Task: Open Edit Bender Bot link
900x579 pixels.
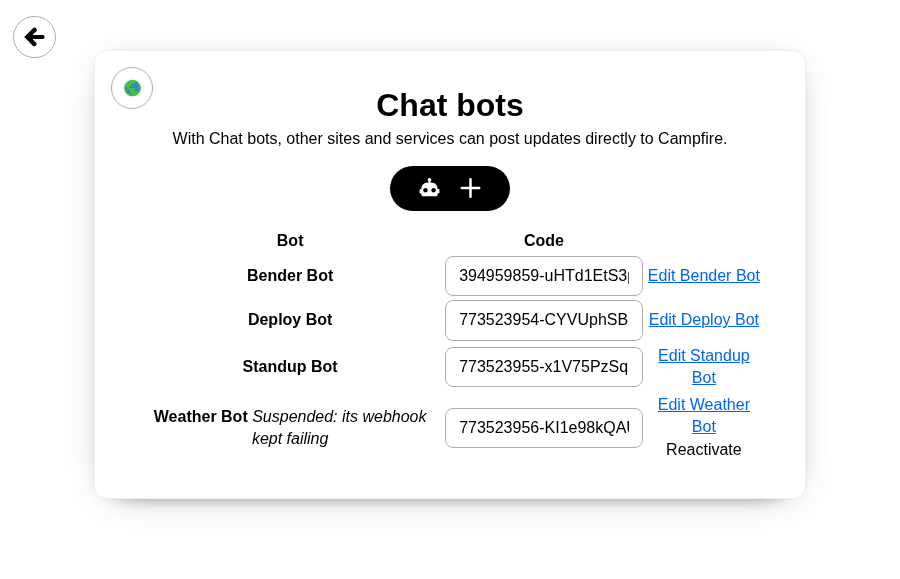Action: [704, 275]
